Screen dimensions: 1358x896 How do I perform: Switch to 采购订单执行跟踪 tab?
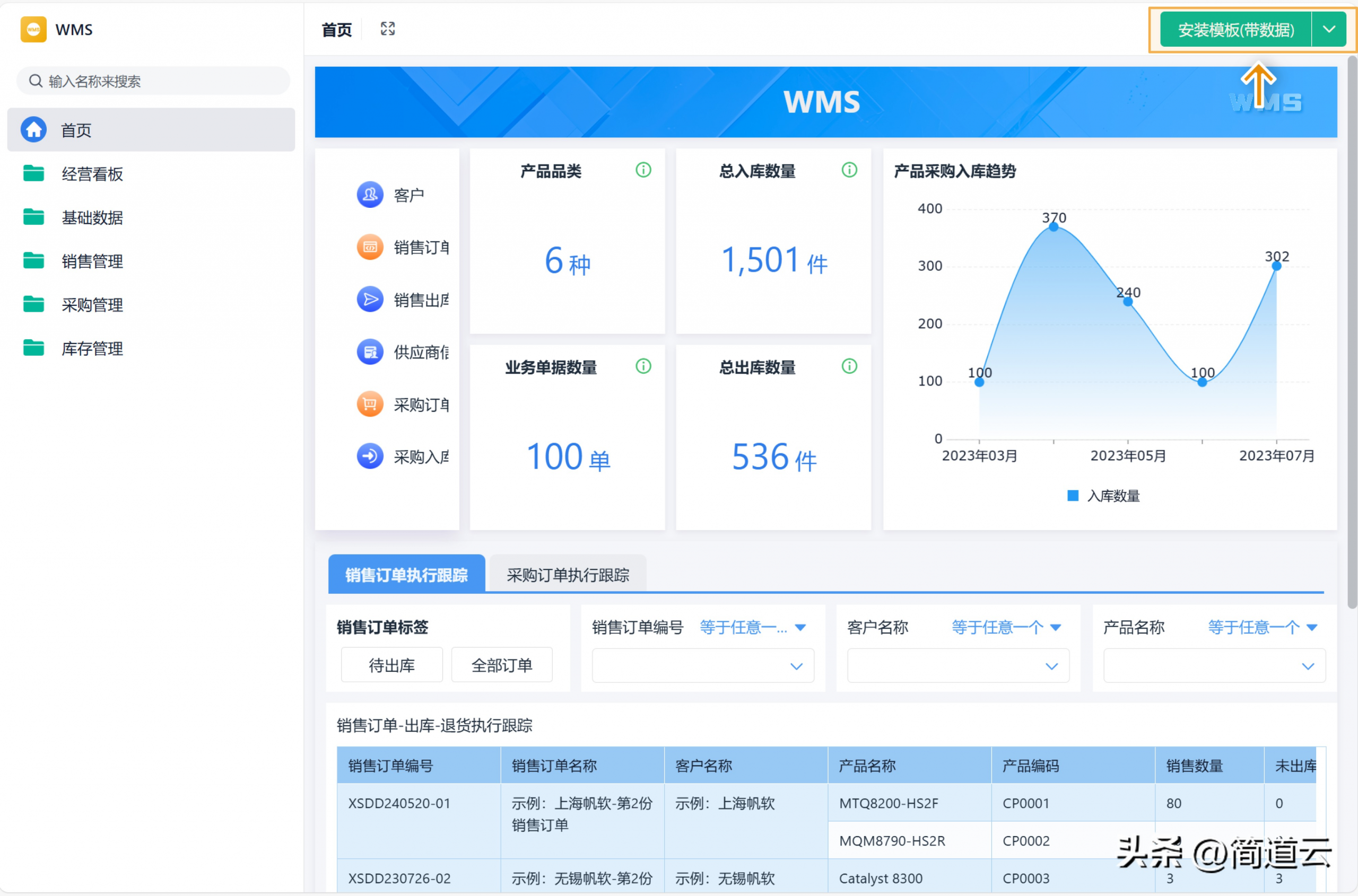coord(567,575)
